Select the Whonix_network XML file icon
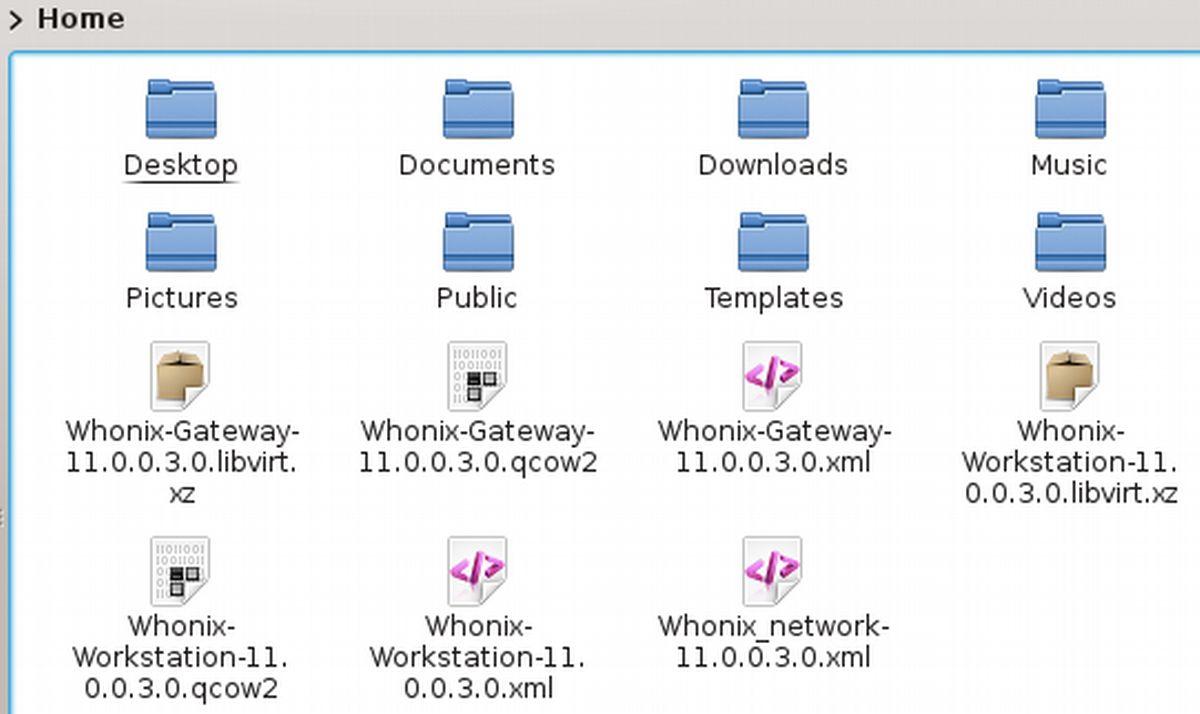The height and width of the screenshot is (714, 1200). 773,570
